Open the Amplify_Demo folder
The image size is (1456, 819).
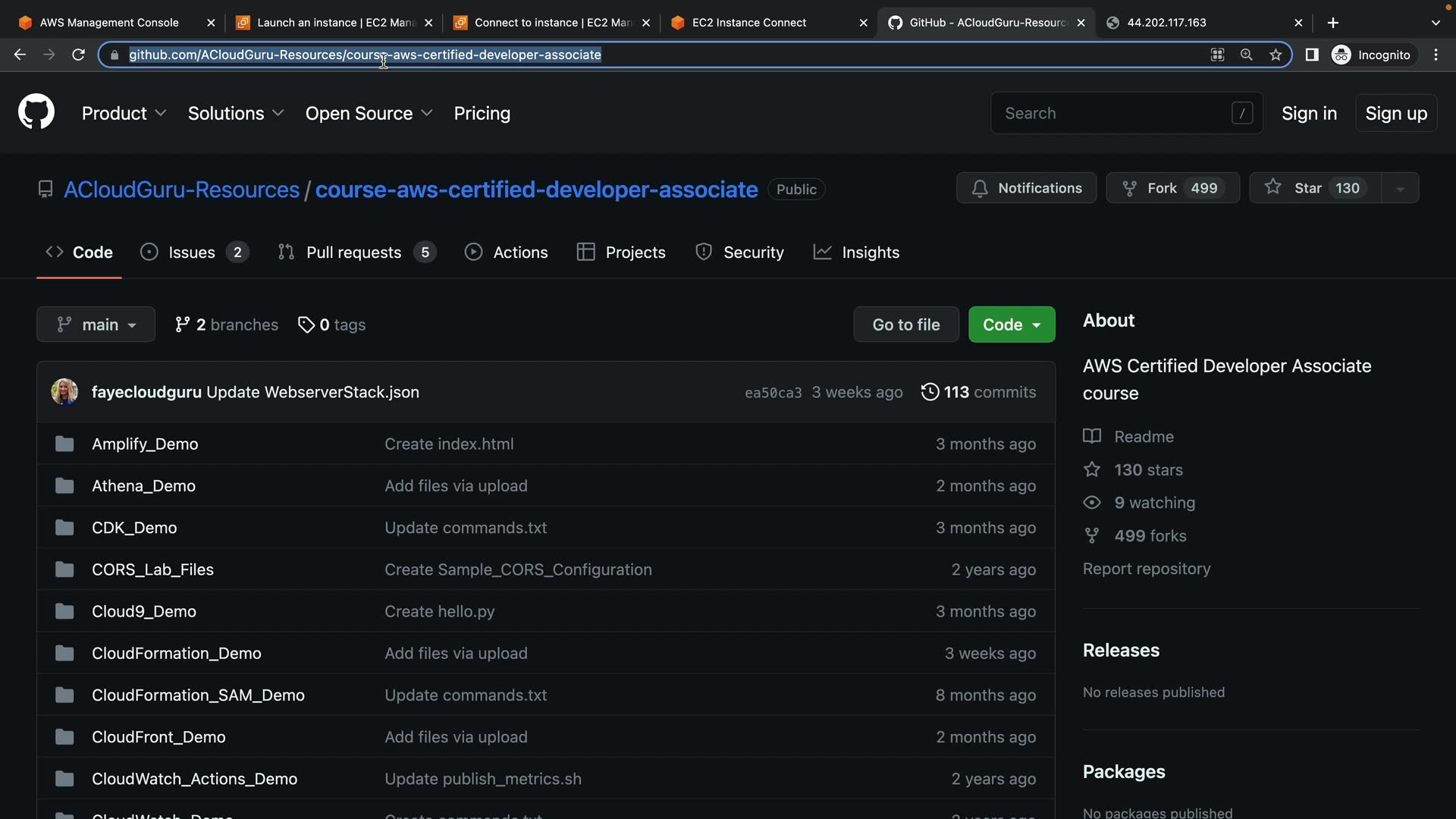point(145,444)
